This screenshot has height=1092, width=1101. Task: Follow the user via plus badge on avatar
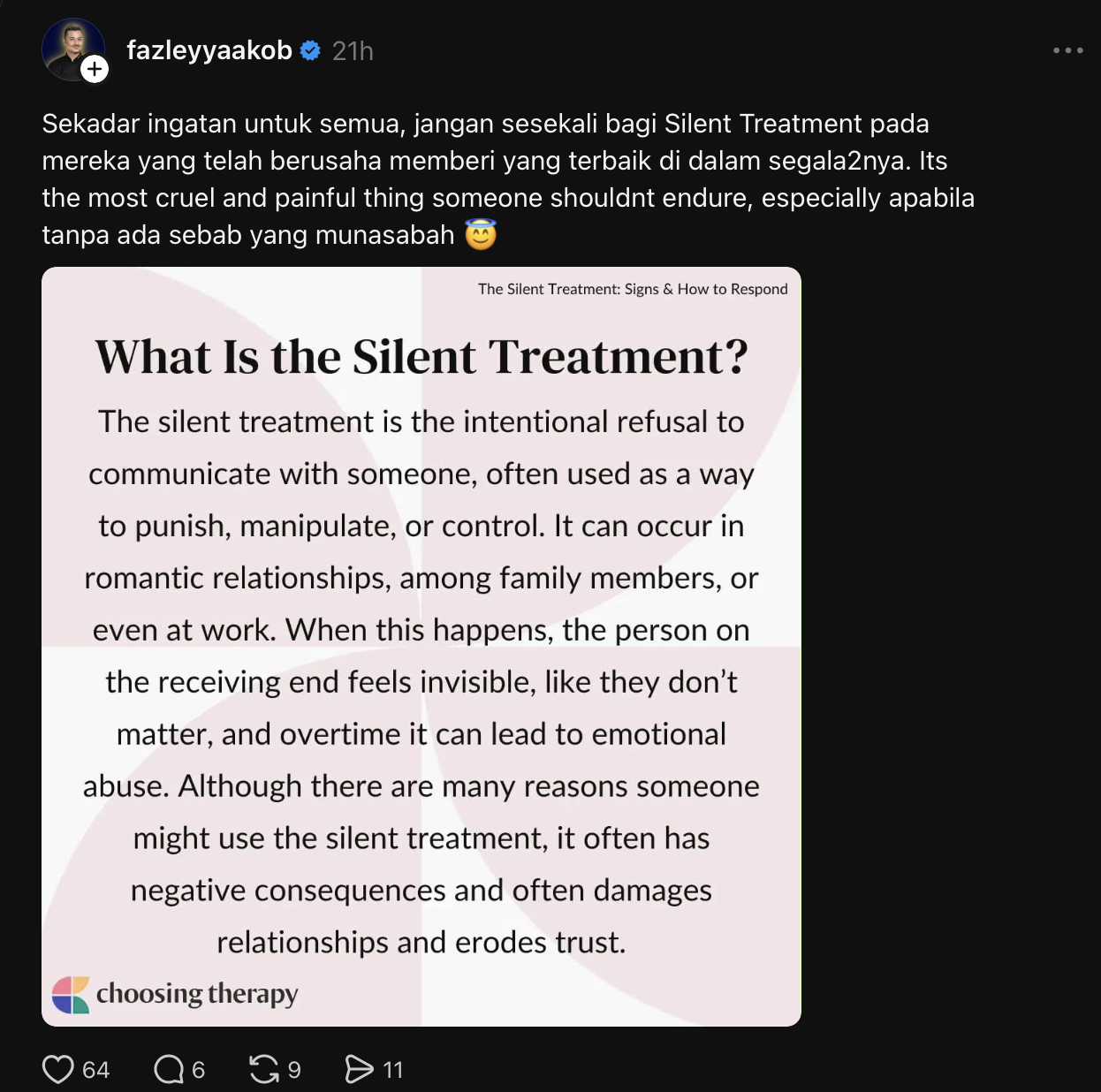click(x=95, y=69)
